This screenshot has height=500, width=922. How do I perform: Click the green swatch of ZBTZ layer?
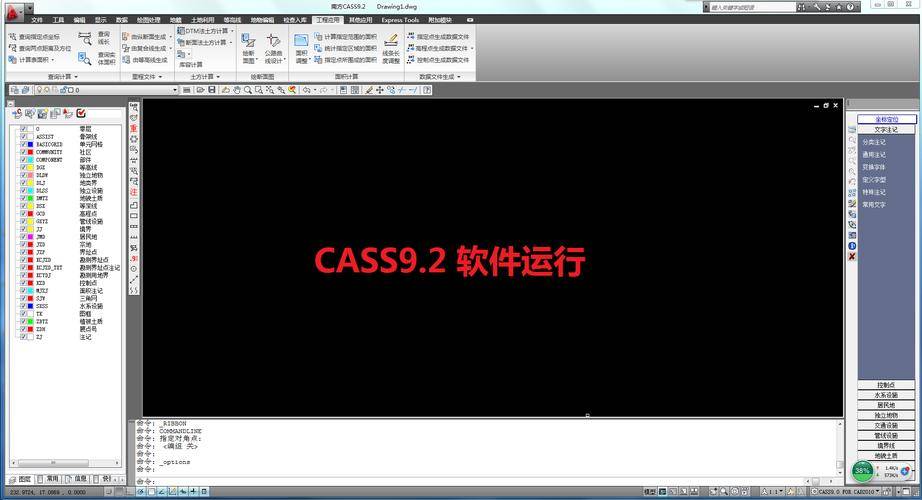tap(31, 322)
